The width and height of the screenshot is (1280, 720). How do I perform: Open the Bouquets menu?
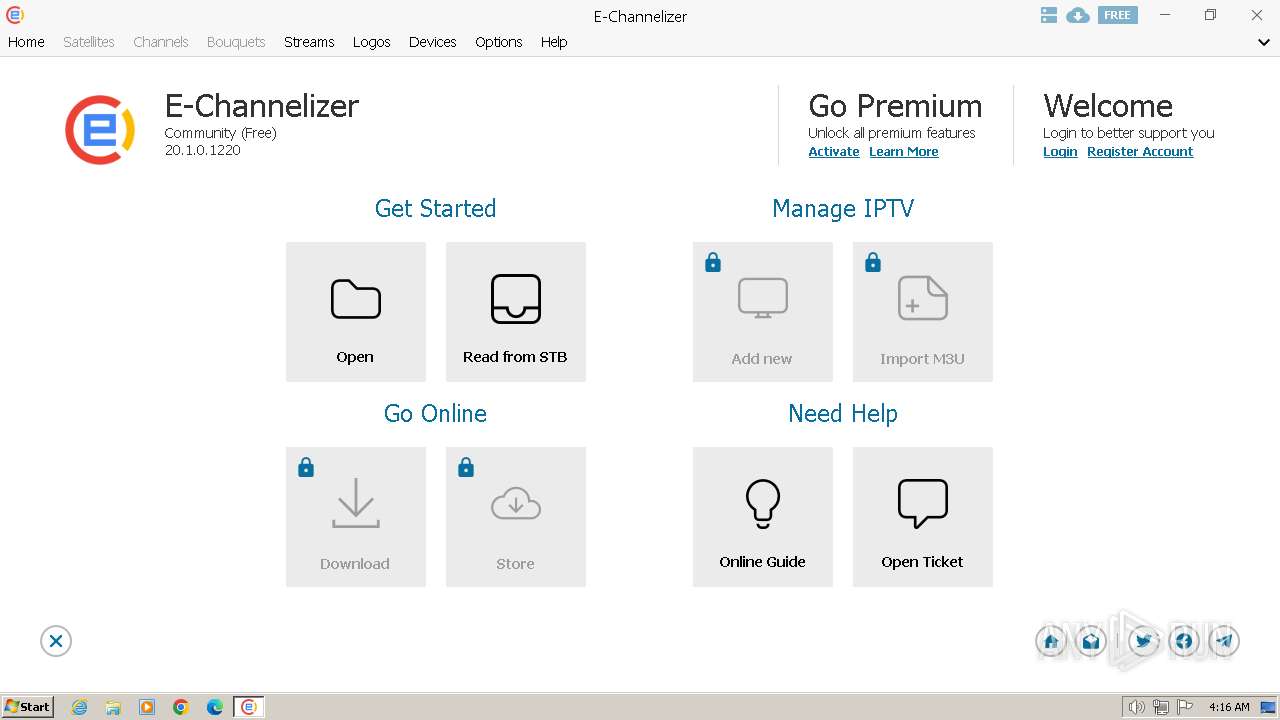pos(236,42)
